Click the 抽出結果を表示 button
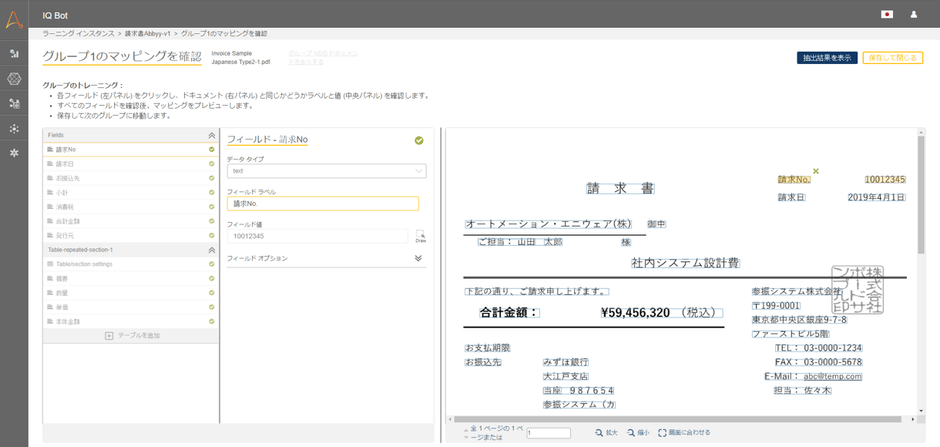 click(826, 58)
